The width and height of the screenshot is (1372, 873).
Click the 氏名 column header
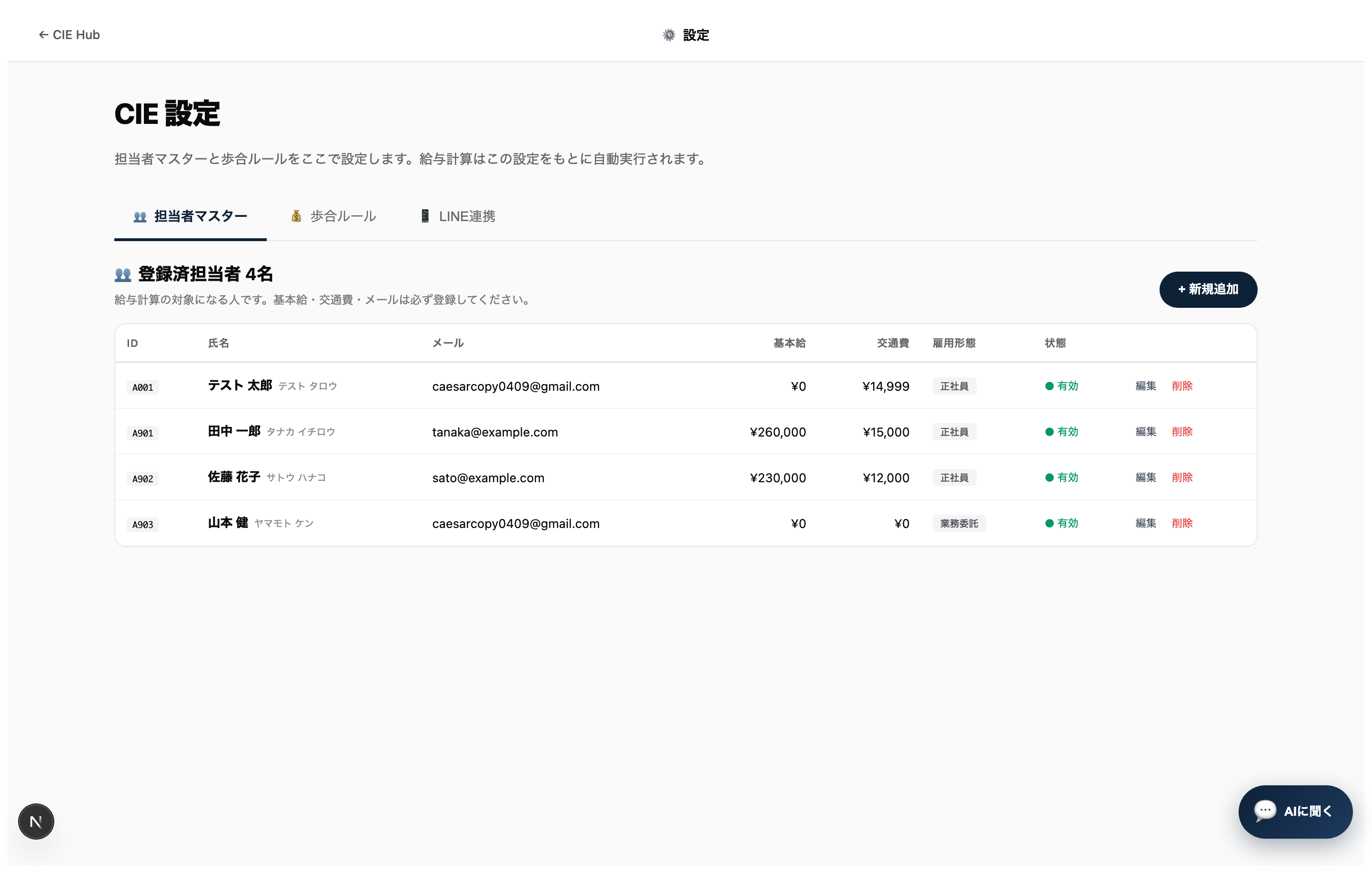click(x=219, y=343)
